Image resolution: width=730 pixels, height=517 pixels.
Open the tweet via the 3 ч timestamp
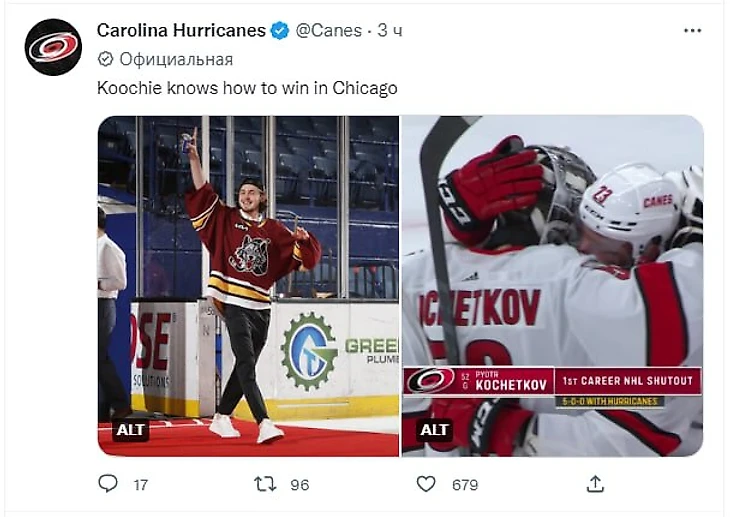tap(390, 31)
